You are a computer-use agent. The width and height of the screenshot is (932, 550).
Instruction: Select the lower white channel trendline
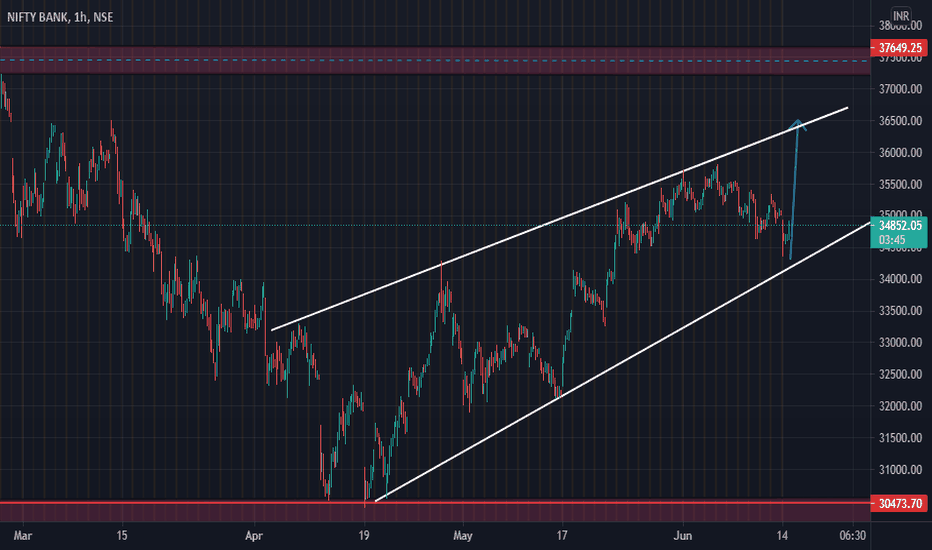(x=621, y=362)
